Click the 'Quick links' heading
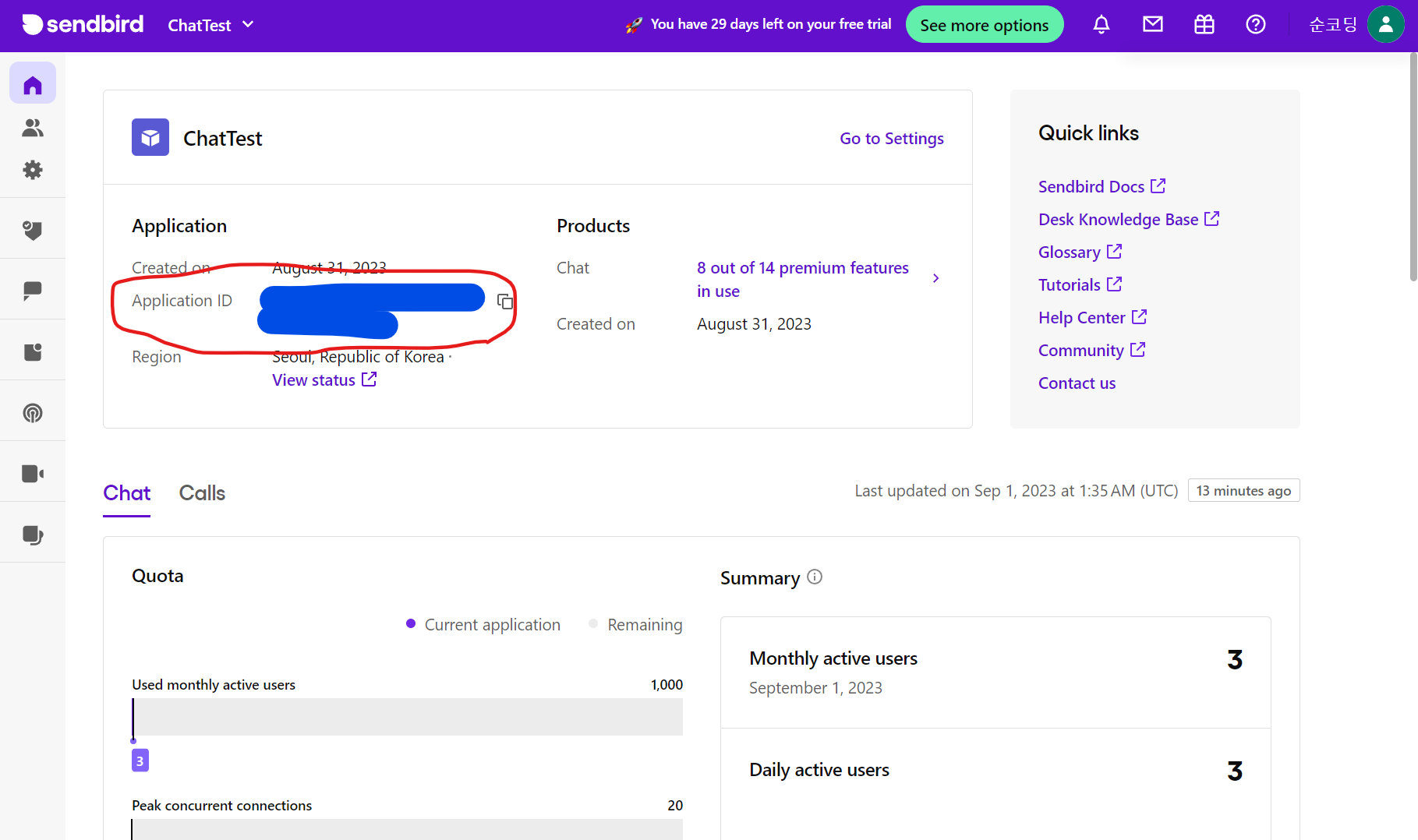1418x840 pixels. pyautogui.click(x=1088, y=133)
